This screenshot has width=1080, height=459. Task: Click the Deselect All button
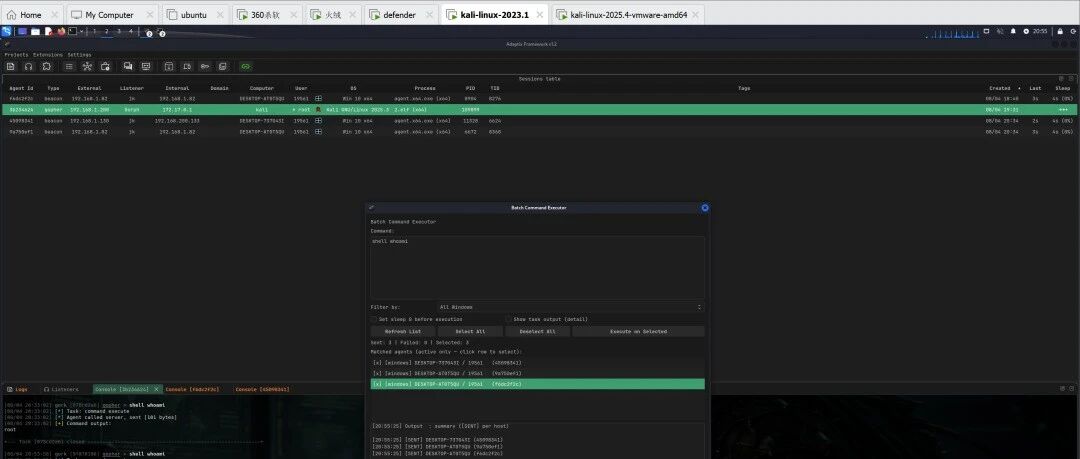click(x=537, y=332)
